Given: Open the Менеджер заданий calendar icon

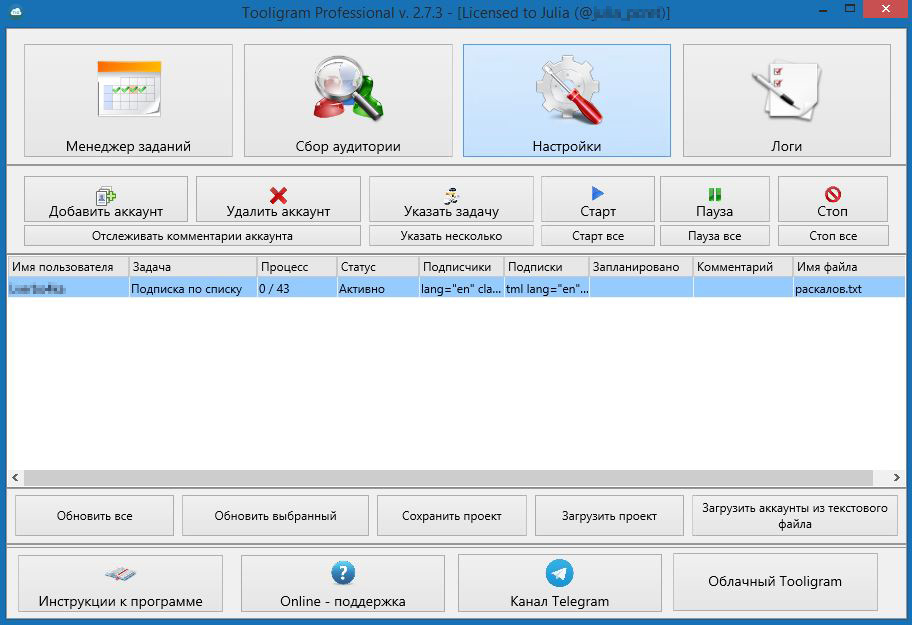Looking at the screenshot, I should (x=129, y=90).
